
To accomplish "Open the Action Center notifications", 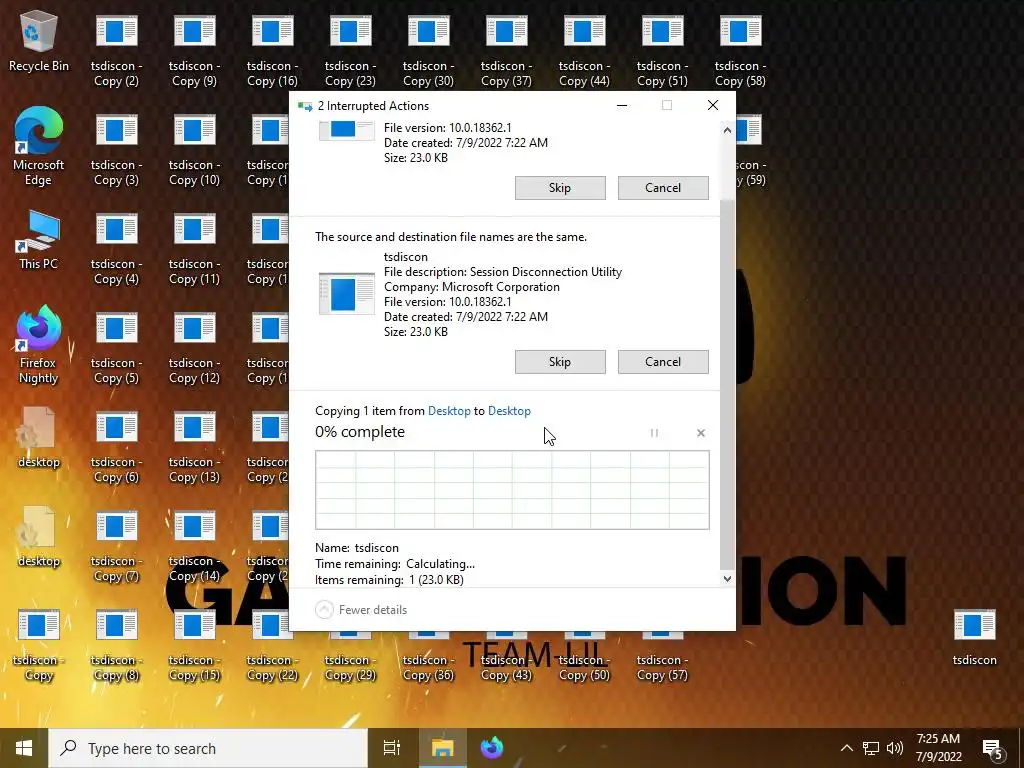I will point(993,750).
